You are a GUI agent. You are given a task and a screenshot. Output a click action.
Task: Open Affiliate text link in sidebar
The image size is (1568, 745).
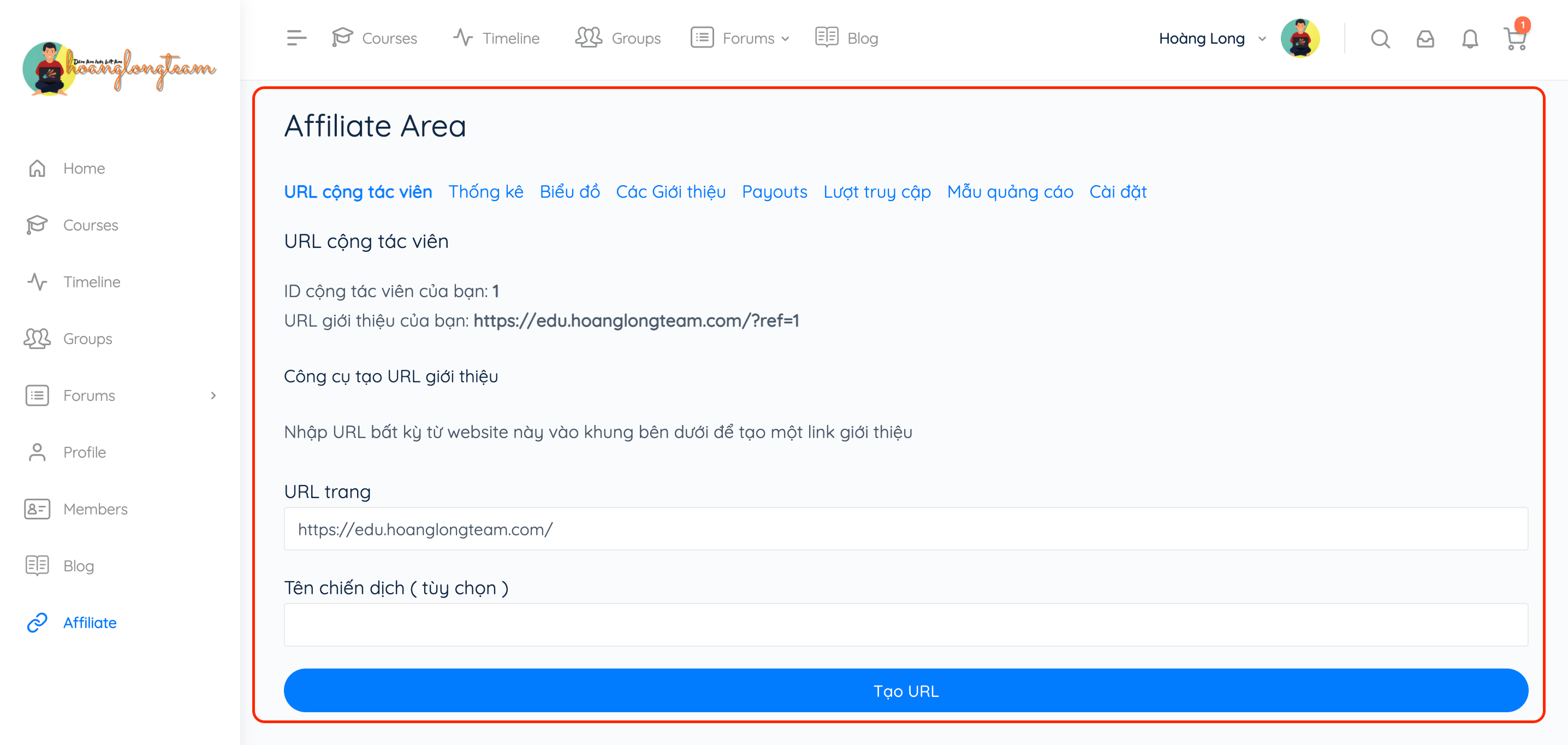(x=90, y=623)
